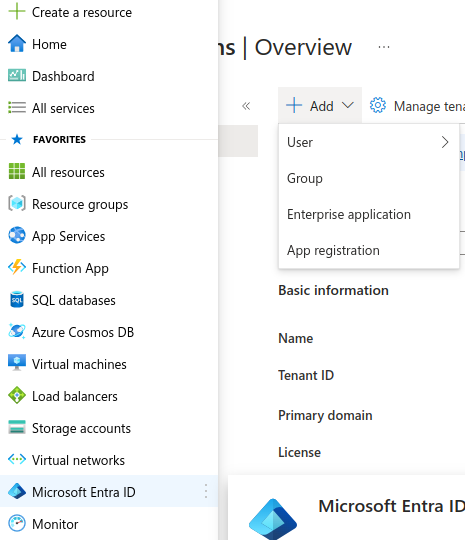The width and height of the screenshot is (465, 540).
Task: Click the Add button label
Action: (x=322, y=106)
